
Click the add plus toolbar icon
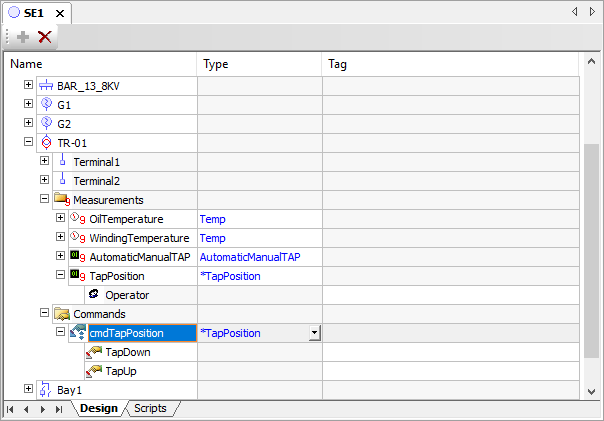[x=23, y=37]
